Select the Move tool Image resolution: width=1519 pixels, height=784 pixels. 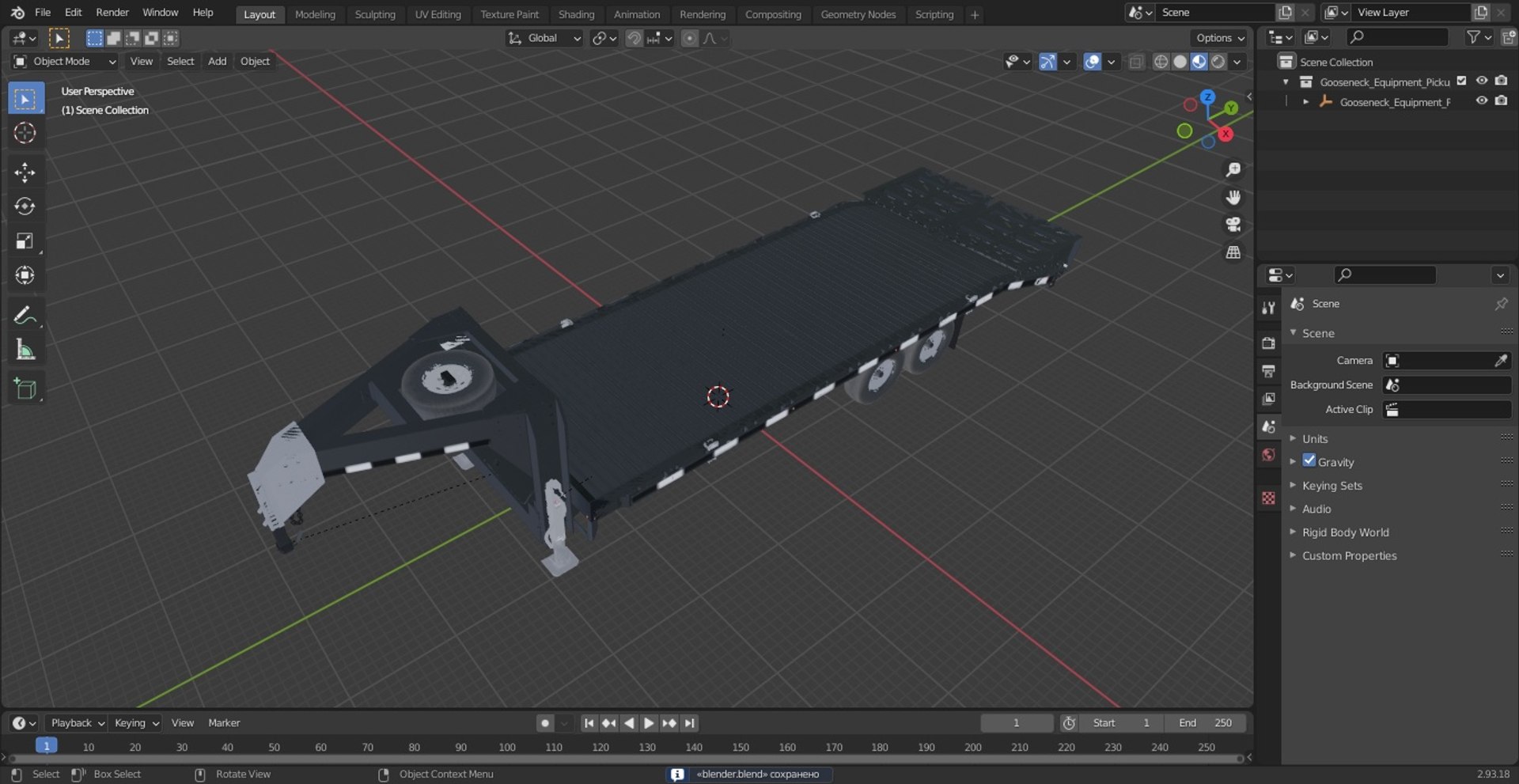click(x=25, y=172)
